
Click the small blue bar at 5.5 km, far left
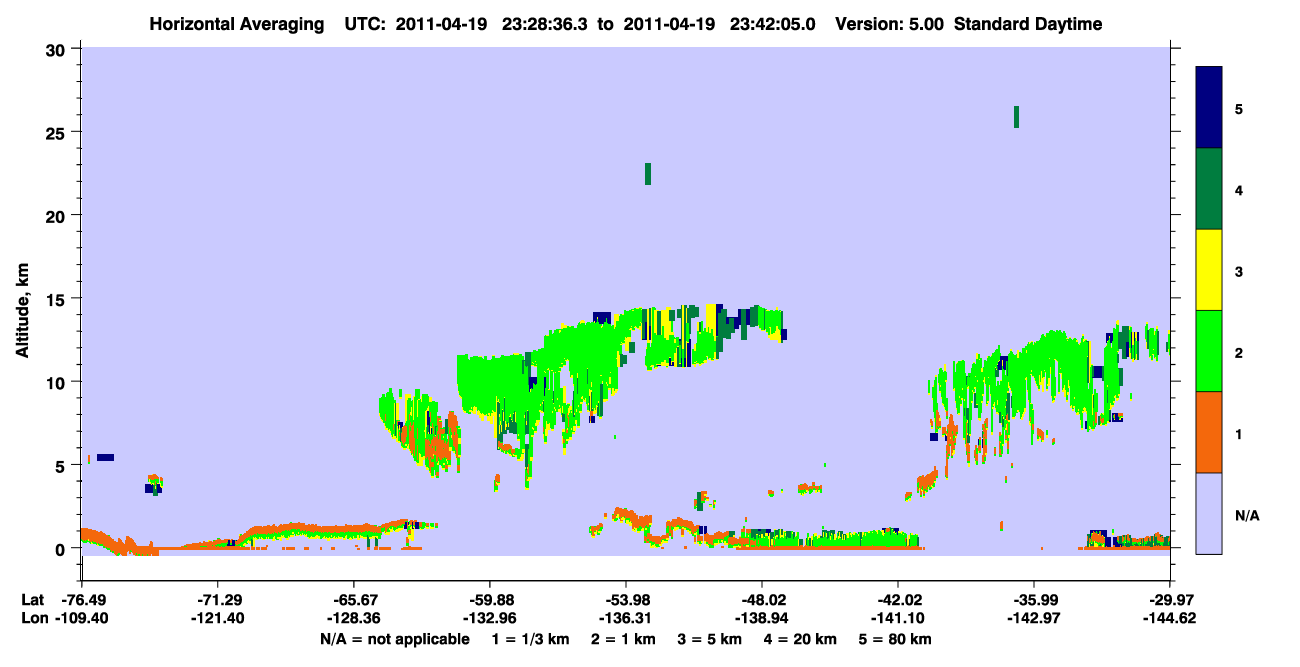click(x=105, y=457)
